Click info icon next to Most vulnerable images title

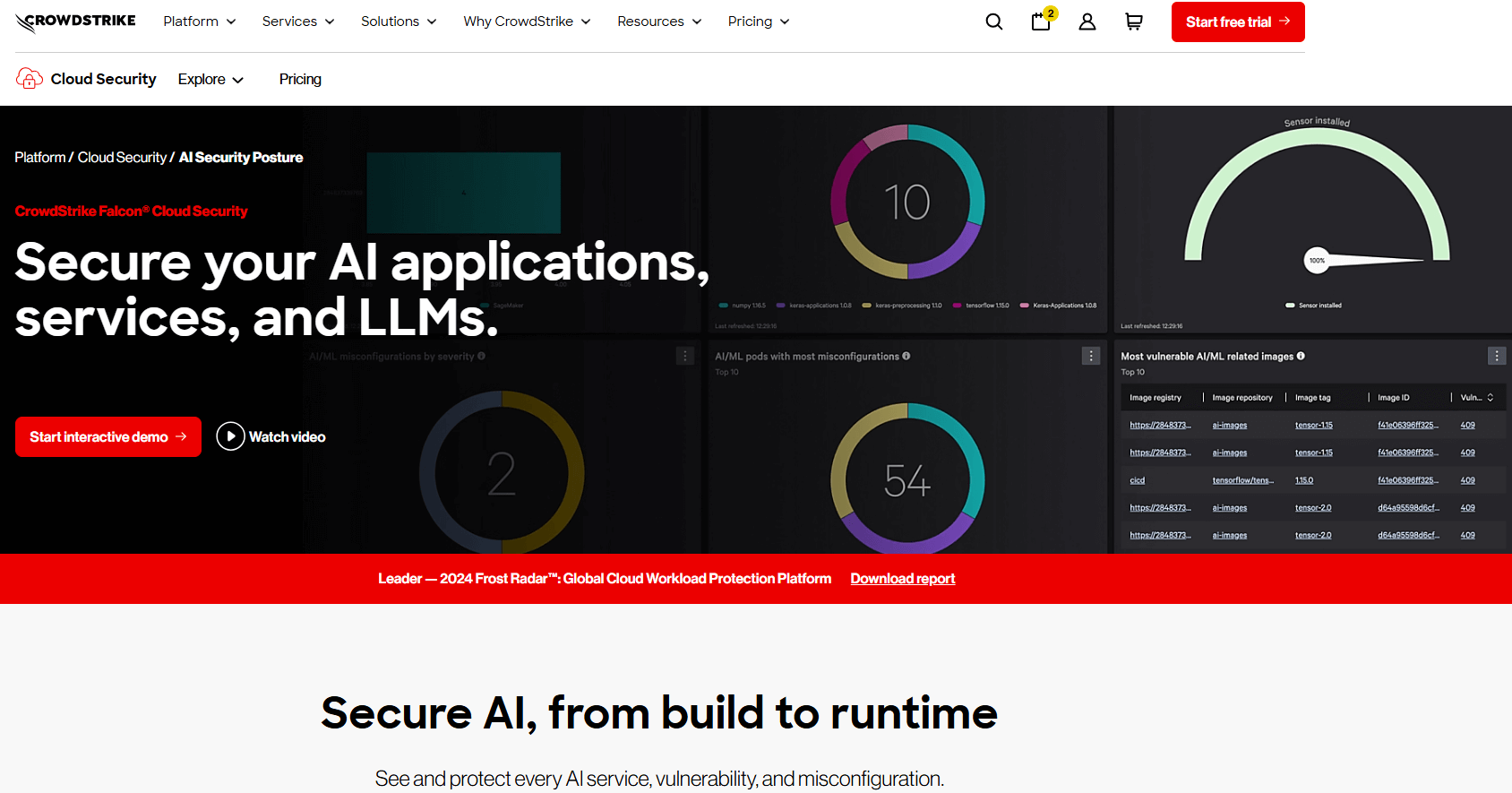1301,356
